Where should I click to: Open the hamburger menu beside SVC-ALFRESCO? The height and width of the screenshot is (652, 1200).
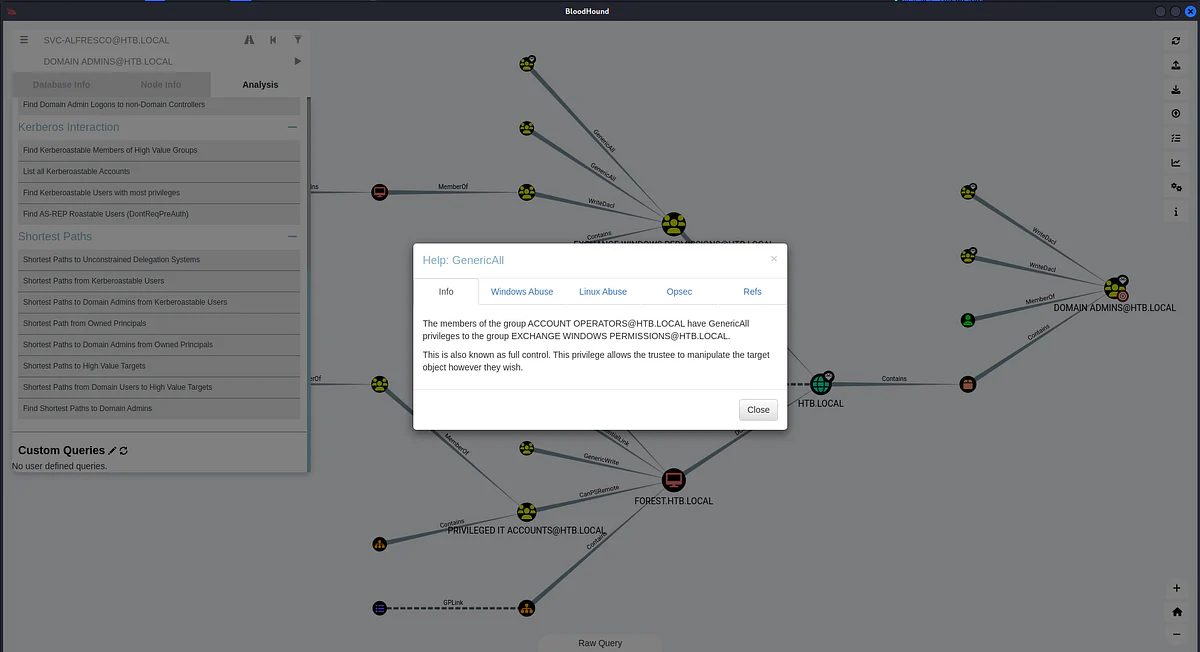click(x=24, y=40)
